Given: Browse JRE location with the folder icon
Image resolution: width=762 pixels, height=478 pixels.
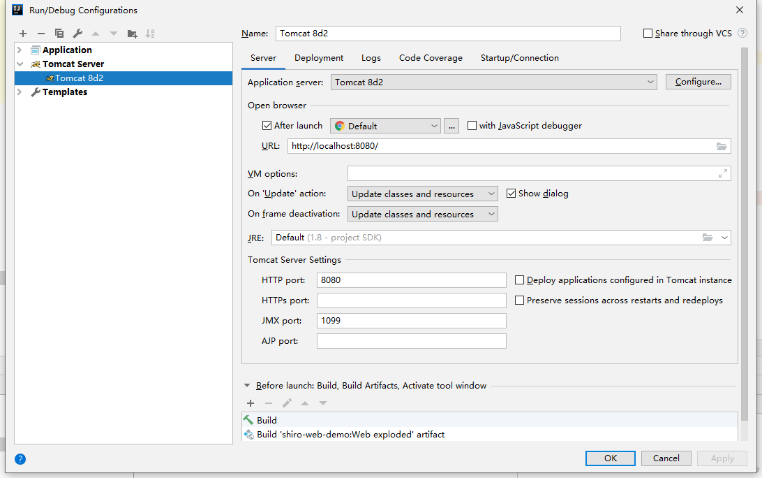Looking at the screenshot, I should tap(708, 238).
